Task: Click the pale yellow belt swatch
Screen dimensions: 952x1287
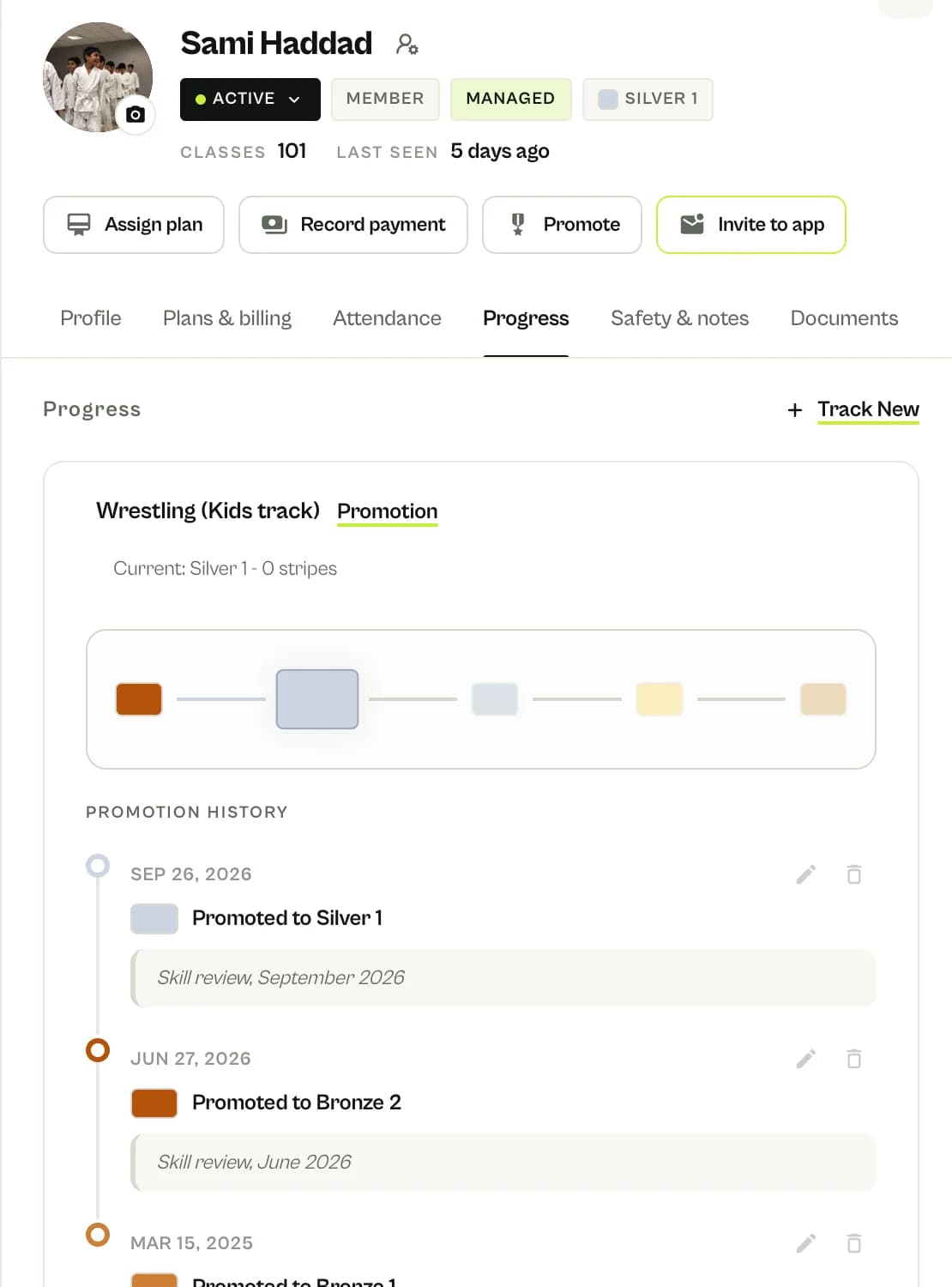Action: click(660, 699)
